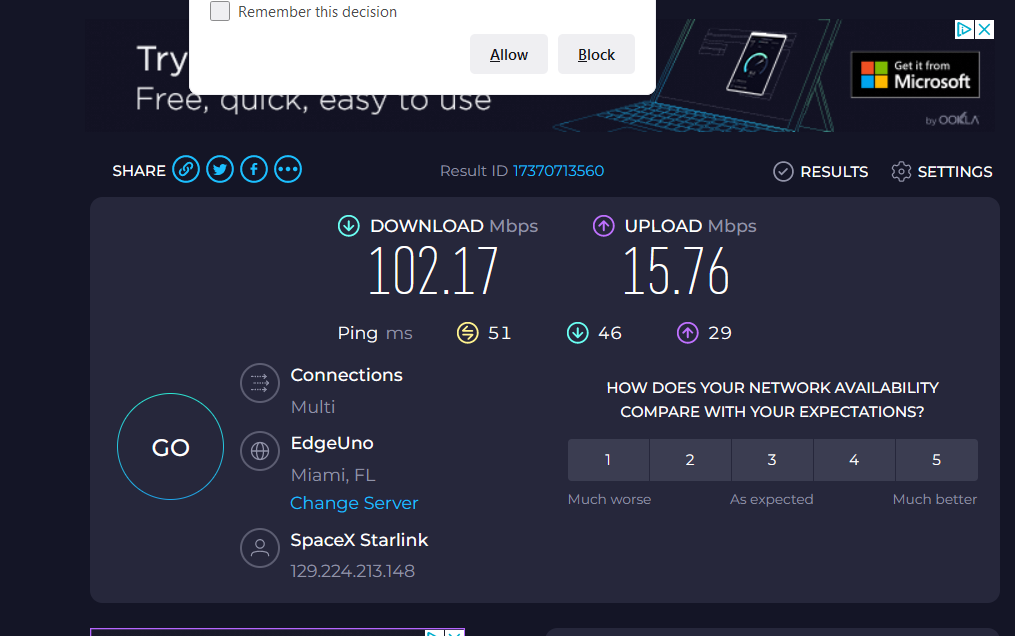1015x636 pixels.
Task: Click the Connections label
Action: tap(346, 375)
